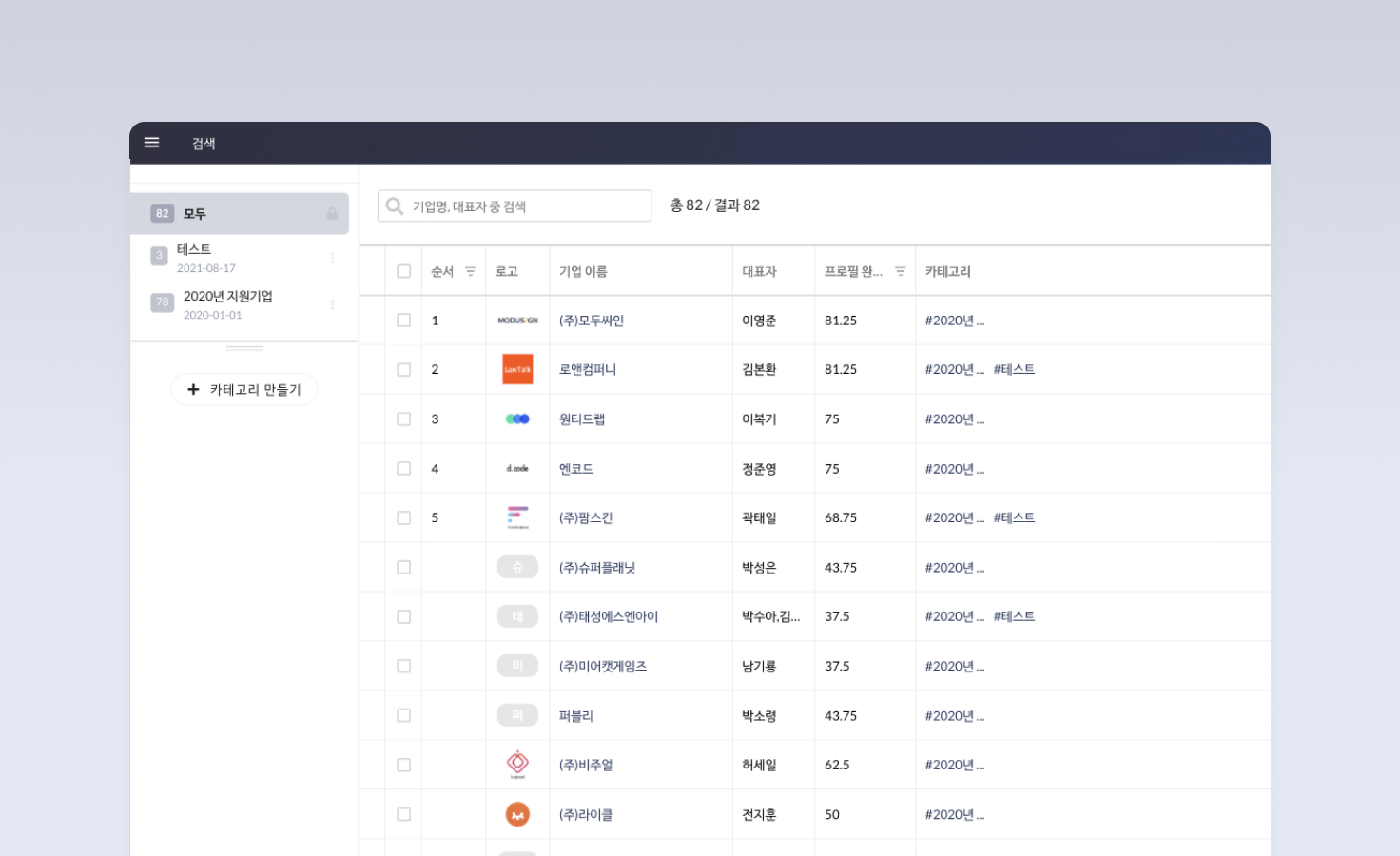Click the 원티드랩 logo

point(517,418)
